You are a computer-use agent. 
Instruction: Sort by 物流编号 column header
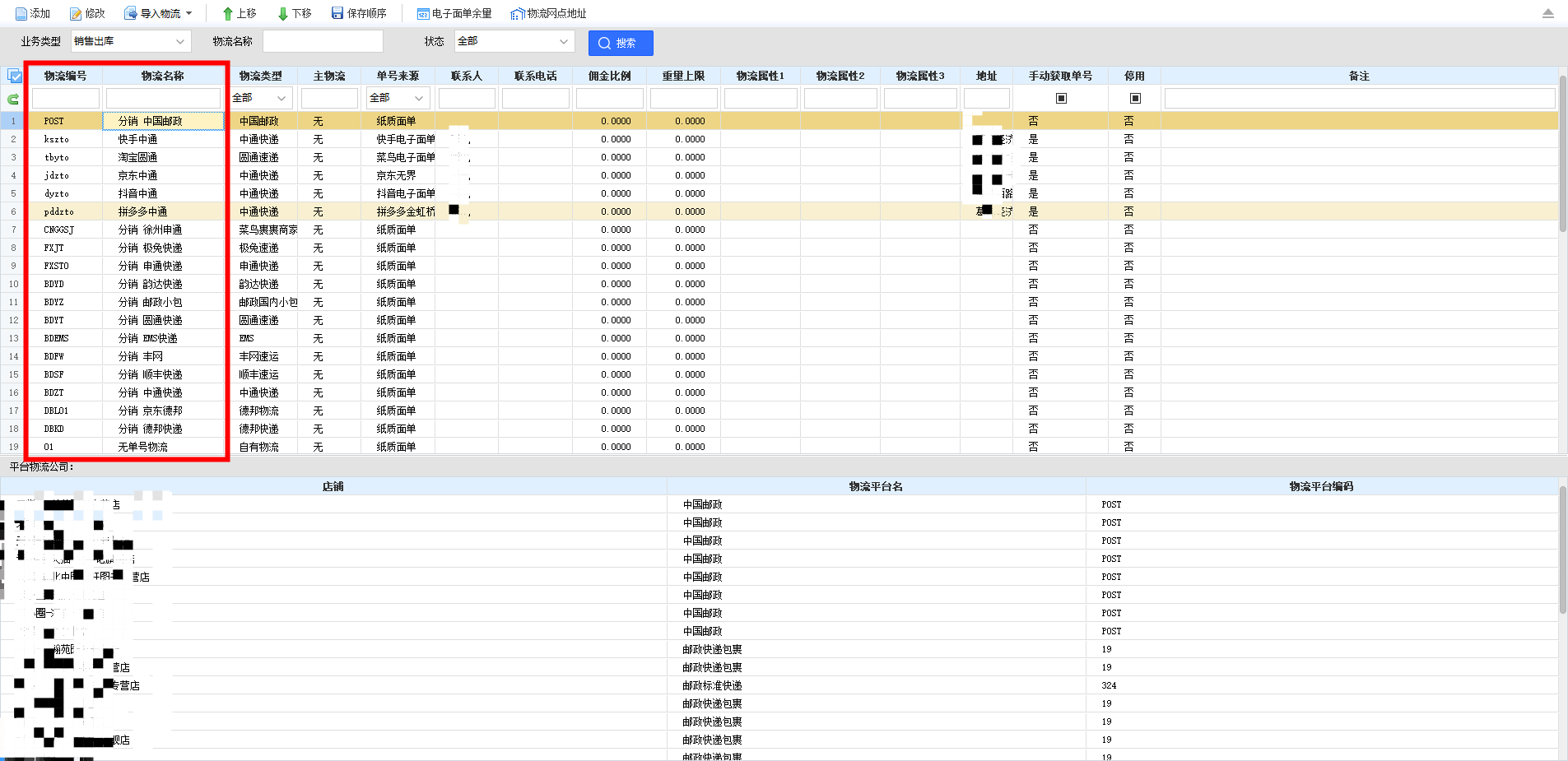pos(65,76)
